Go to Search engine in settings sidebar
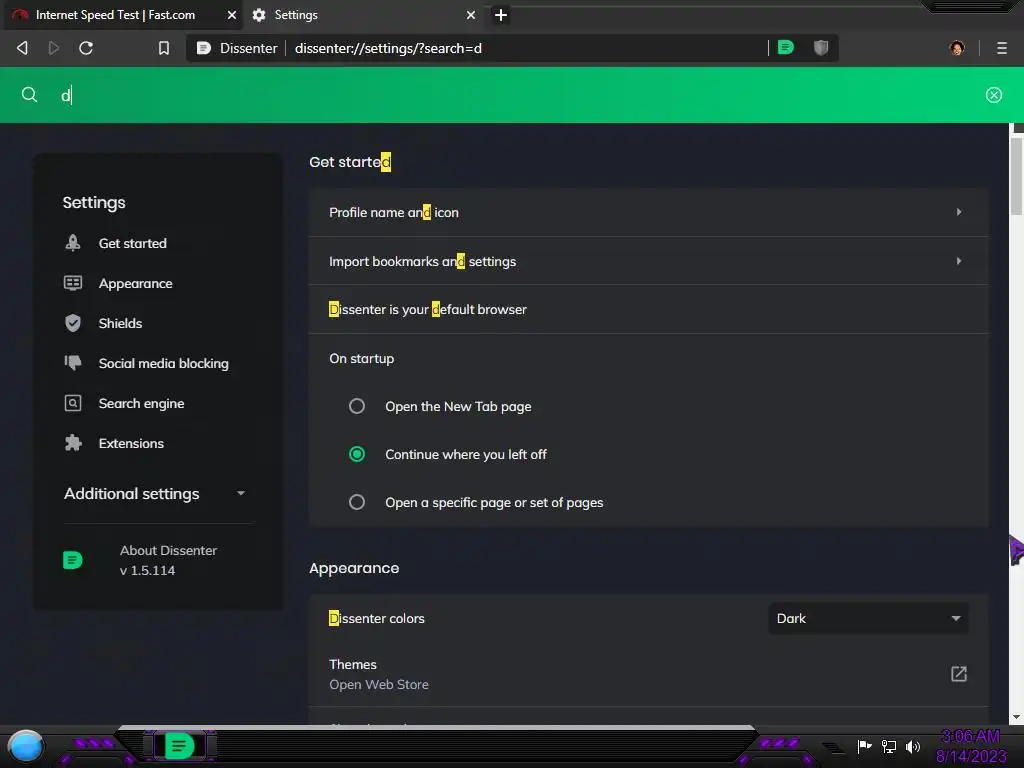The image size is (1024, 768). click(x=141, y=404)
